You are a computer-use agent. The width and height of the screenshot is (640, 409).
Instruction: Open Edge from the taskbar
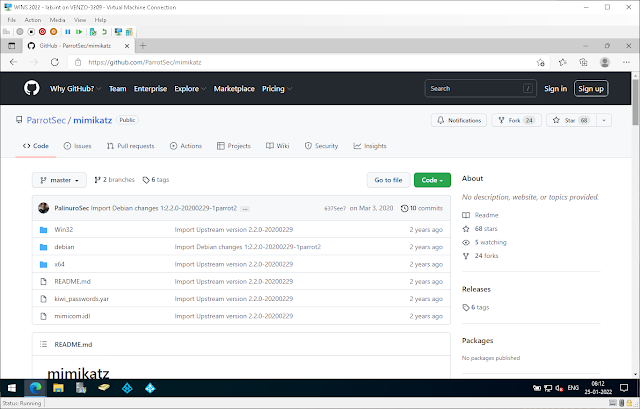pos(36,388)
